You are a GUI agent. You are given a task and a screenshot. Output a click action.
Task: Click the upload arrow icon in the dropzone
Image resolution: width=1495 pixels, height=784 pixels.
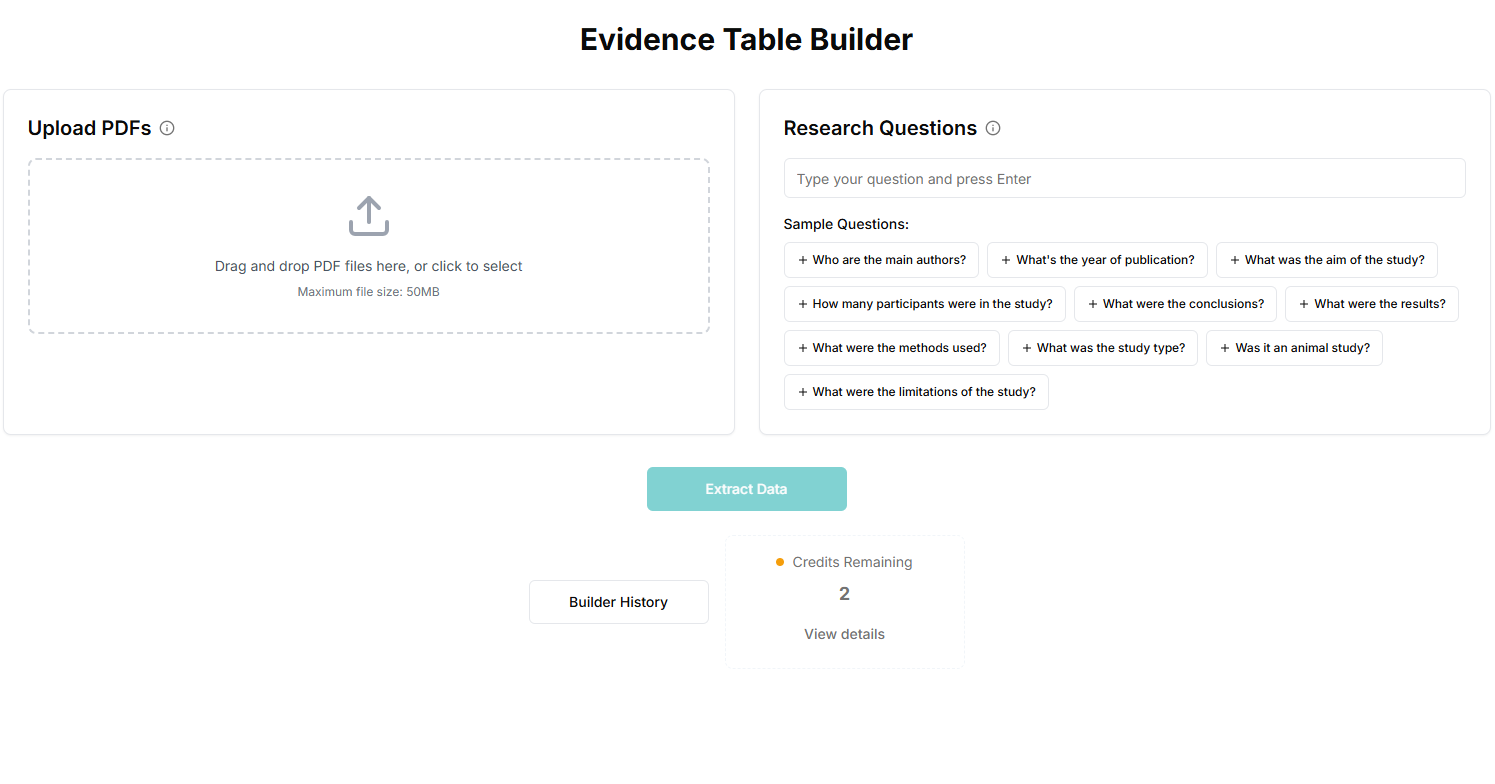pyautogui.click(x=368, y=215)
